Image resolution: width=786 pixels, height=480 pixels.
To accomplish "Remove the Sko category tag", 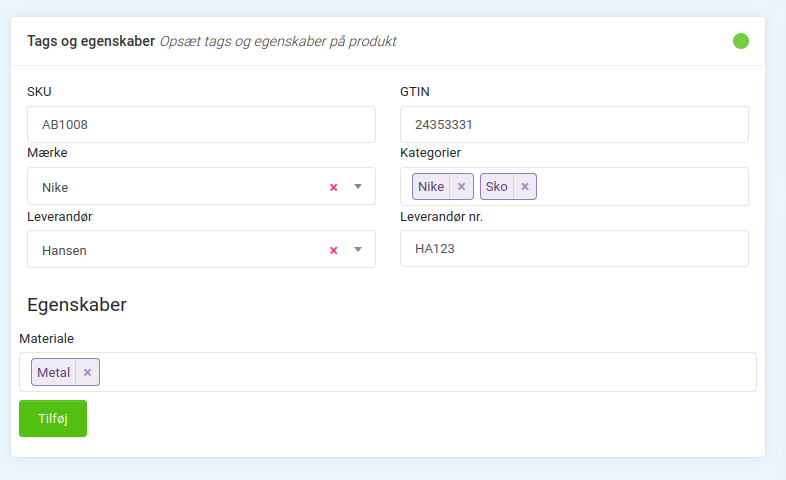I will [525, 187].
